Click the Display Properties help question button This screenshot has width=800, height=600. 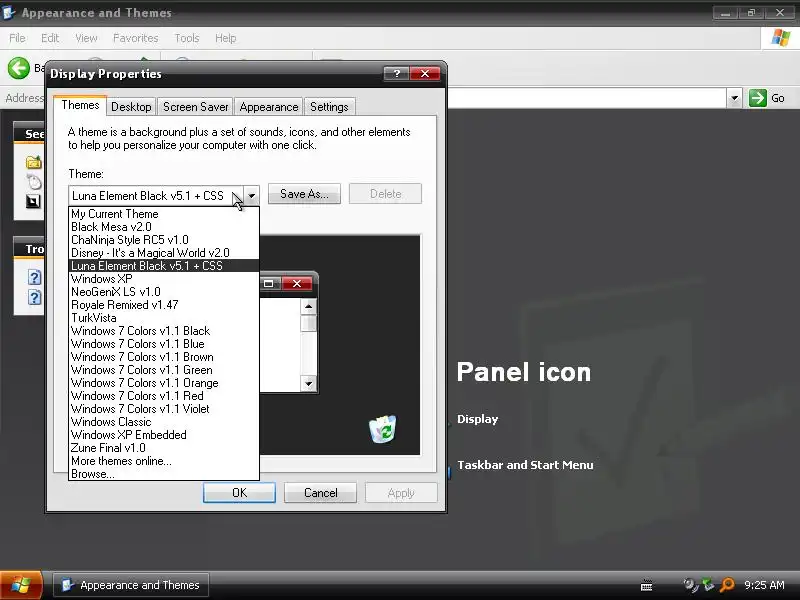click(396, 74)
